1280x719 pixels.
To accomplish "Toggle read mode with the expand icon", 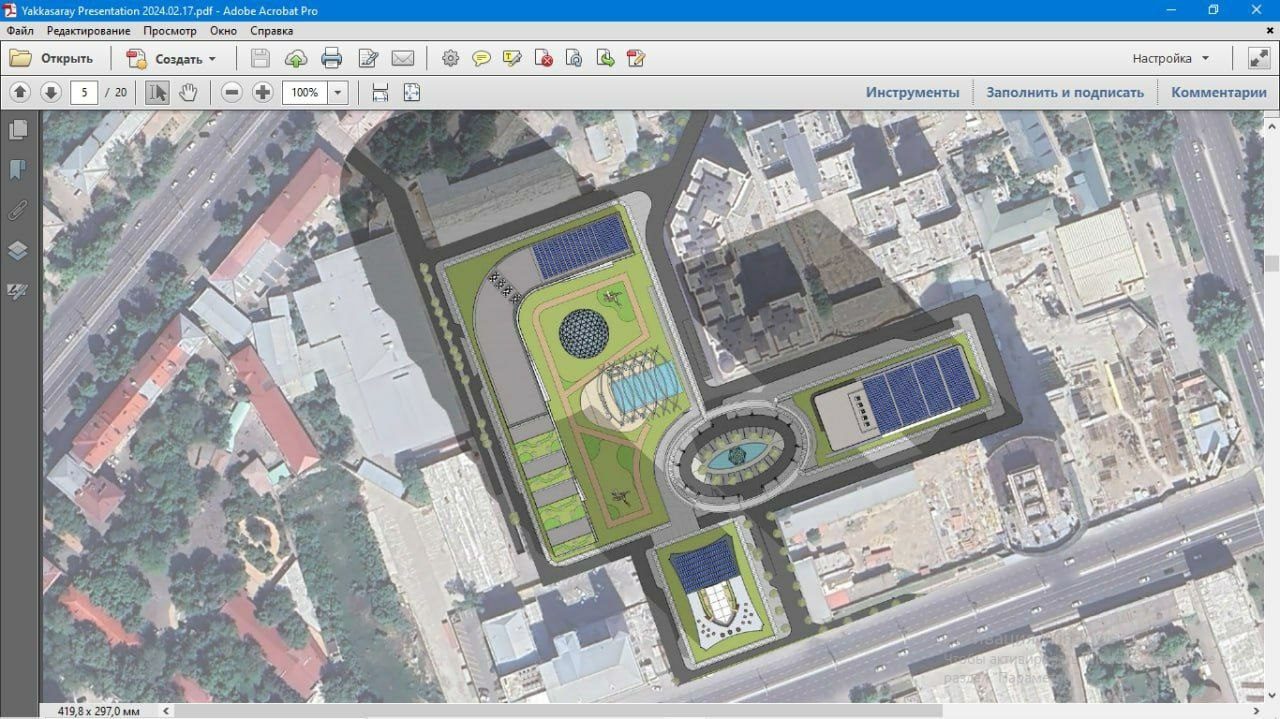I will point(1259,58).
